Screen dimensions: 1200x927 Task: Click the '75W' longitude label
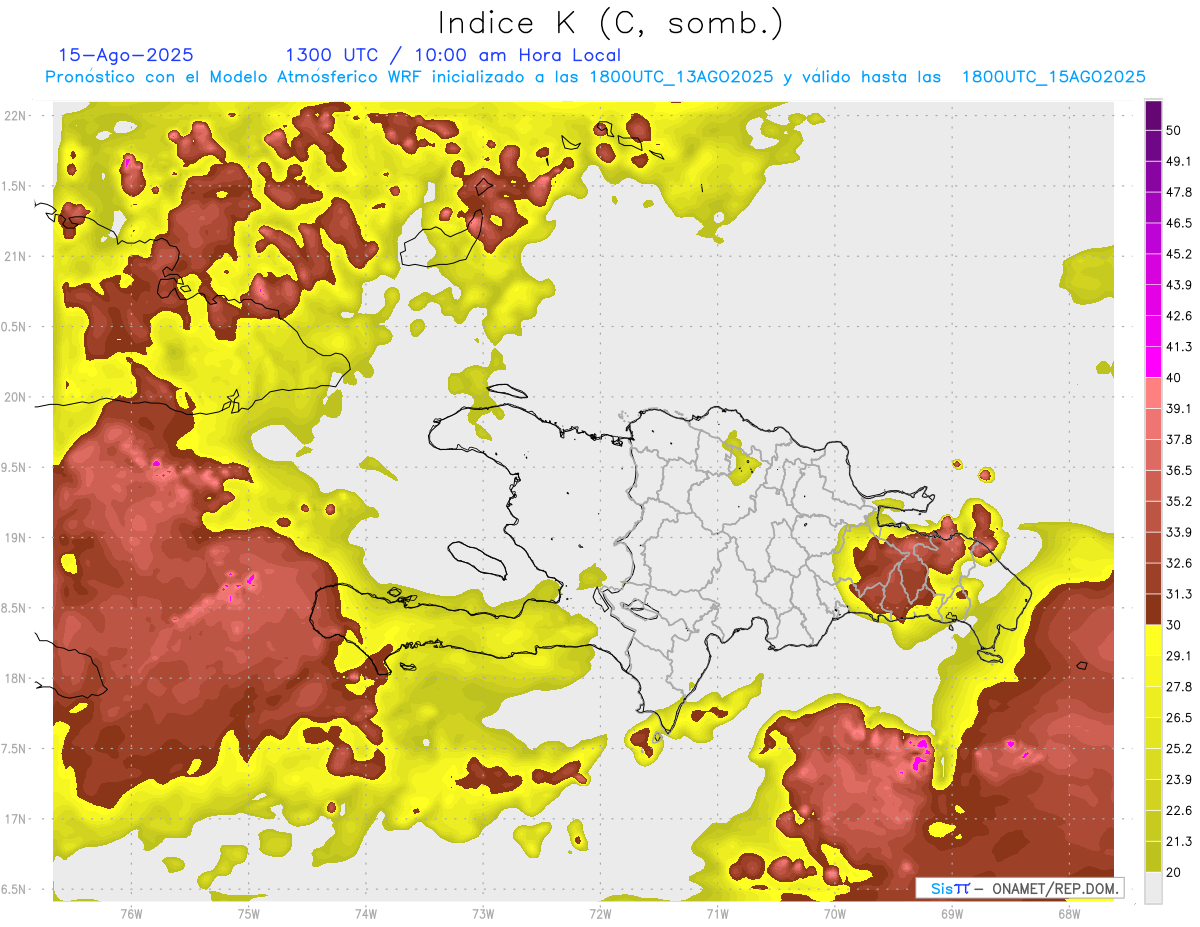(249, 913)
